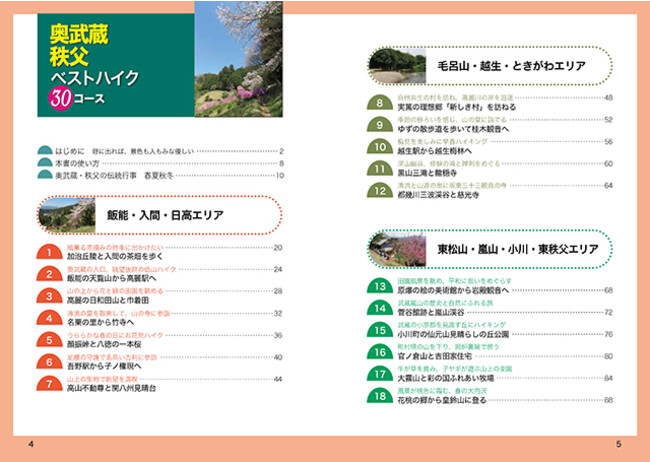Screen dimensions: 650x462
Task: Click the teal marker beside はじめに
Action: [45, 149]
